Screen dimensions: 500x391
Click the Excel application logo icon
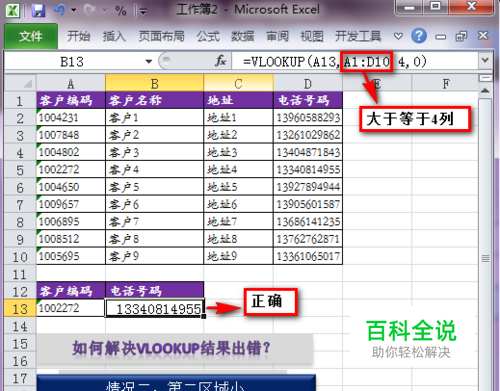pyautogui.click(x=13, y=10)
